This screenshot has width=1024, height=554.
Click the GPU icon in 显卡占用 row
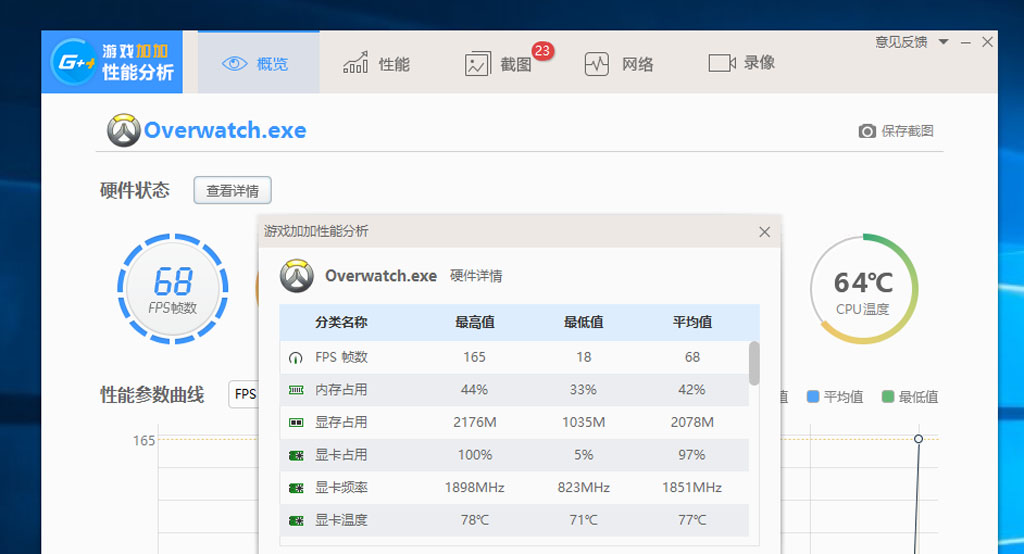click(x=296, y=455)
